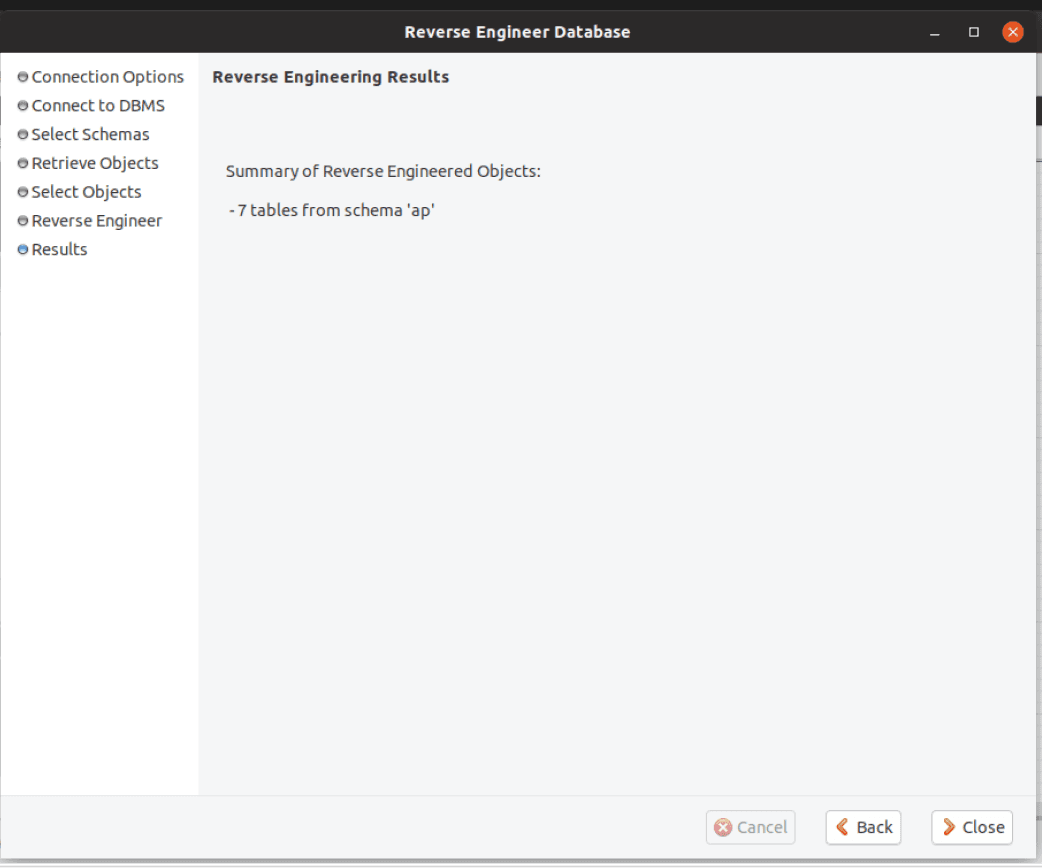Click the greyed-out Cancel button
The height and width of the screenshot is (868, 1042).
click(750, 827)
